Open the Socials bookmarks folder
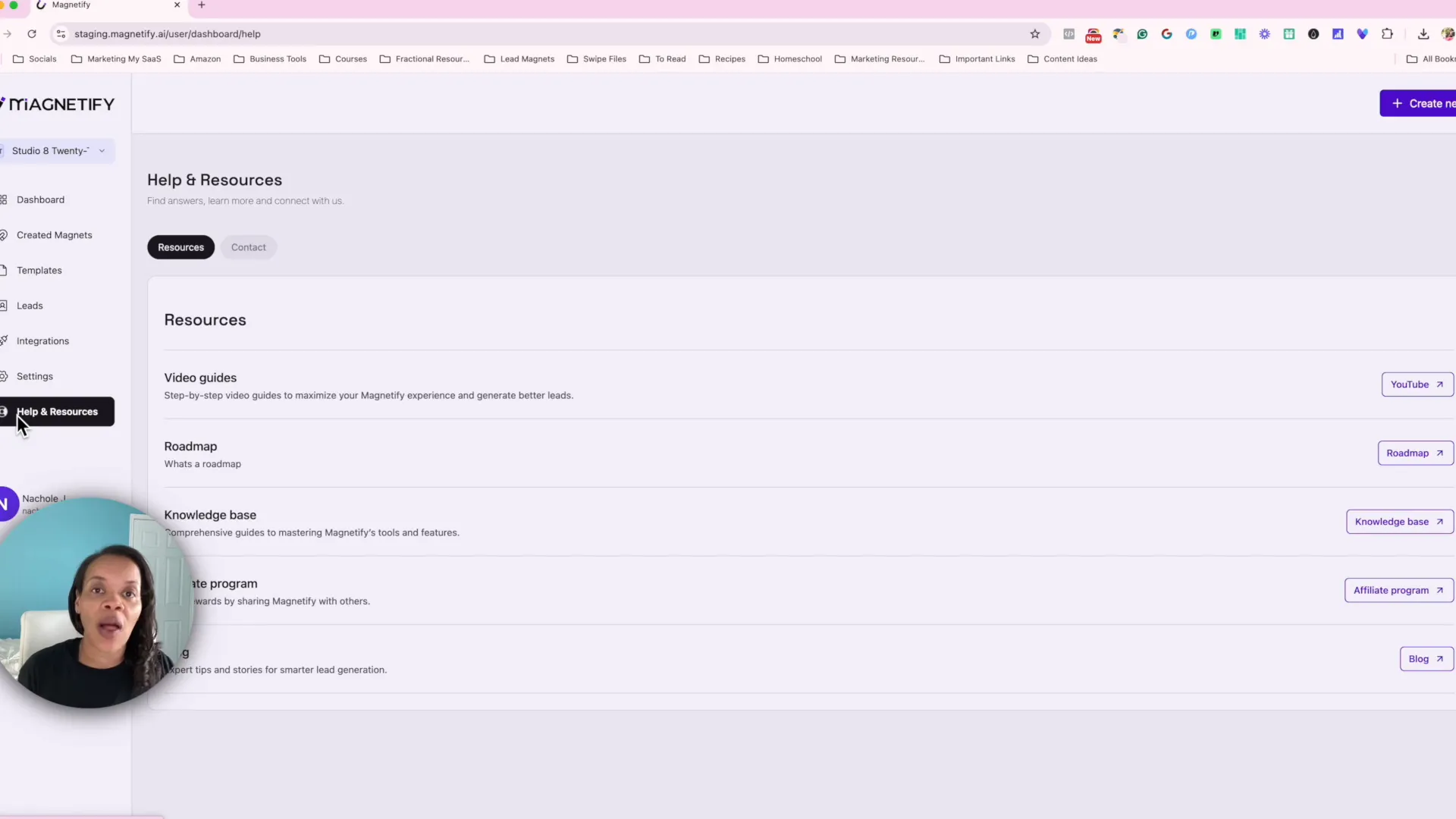Image resolution: width=1456 pixels, height=819 pixels. point(35,59)
